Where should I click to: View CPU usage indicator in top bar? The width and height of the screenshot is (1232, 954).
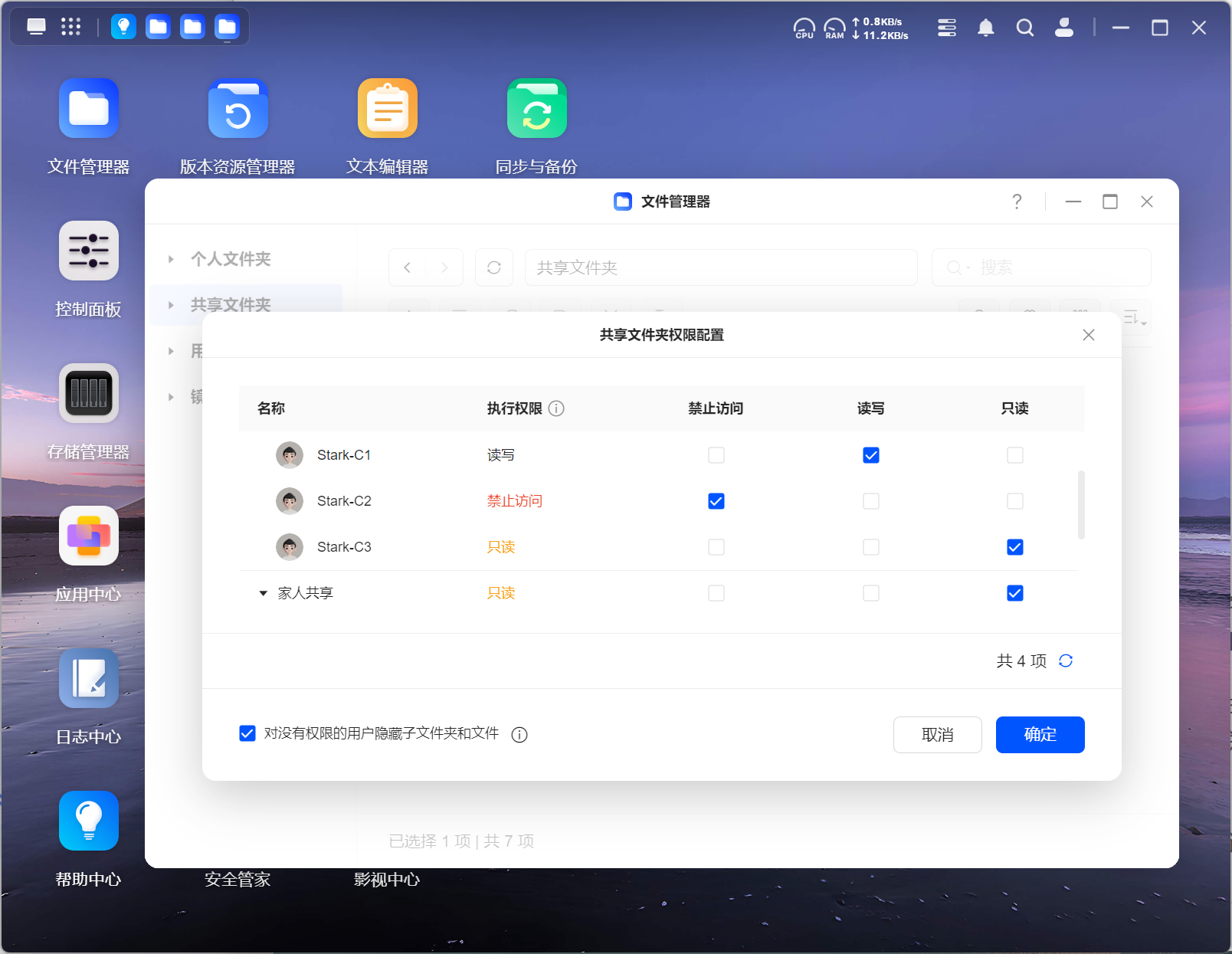(804, 28)
